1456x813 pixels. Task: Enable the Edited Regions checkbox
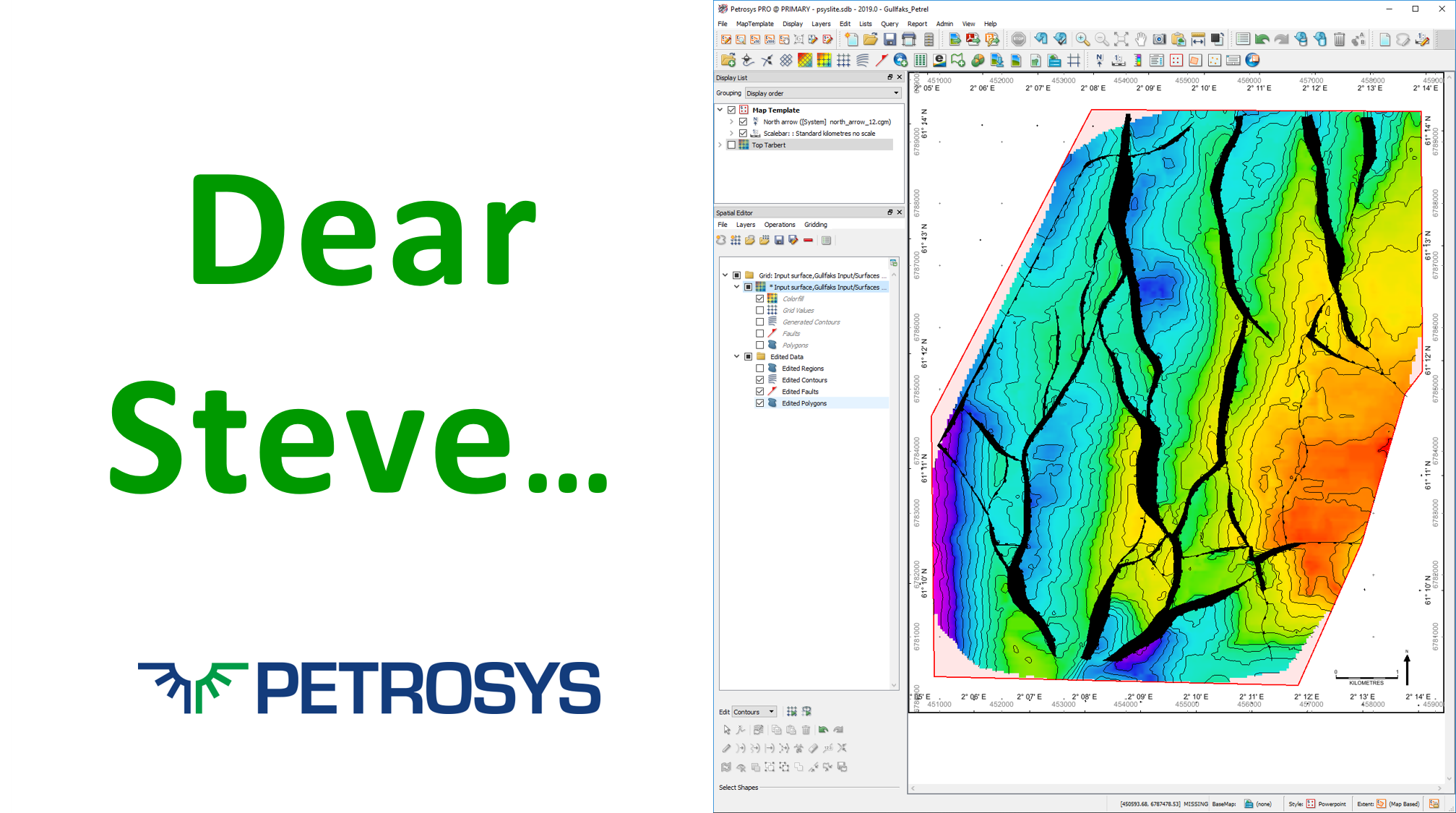pos(760,369)
